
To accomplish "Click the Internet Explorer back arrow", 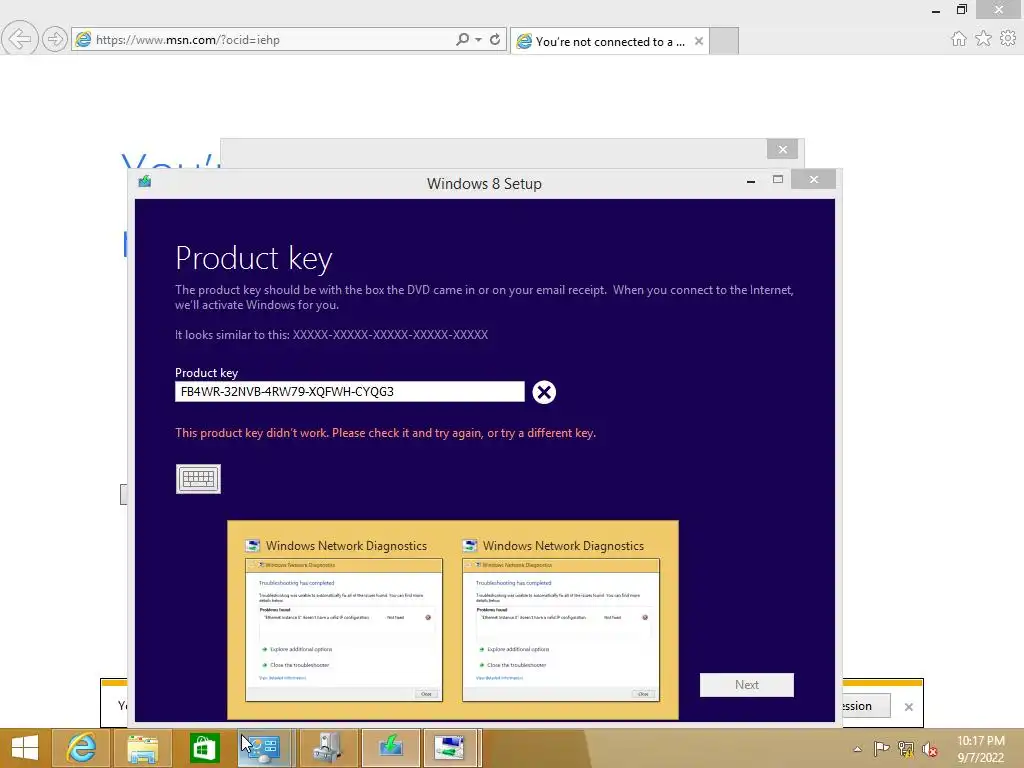I will (20, 39).
